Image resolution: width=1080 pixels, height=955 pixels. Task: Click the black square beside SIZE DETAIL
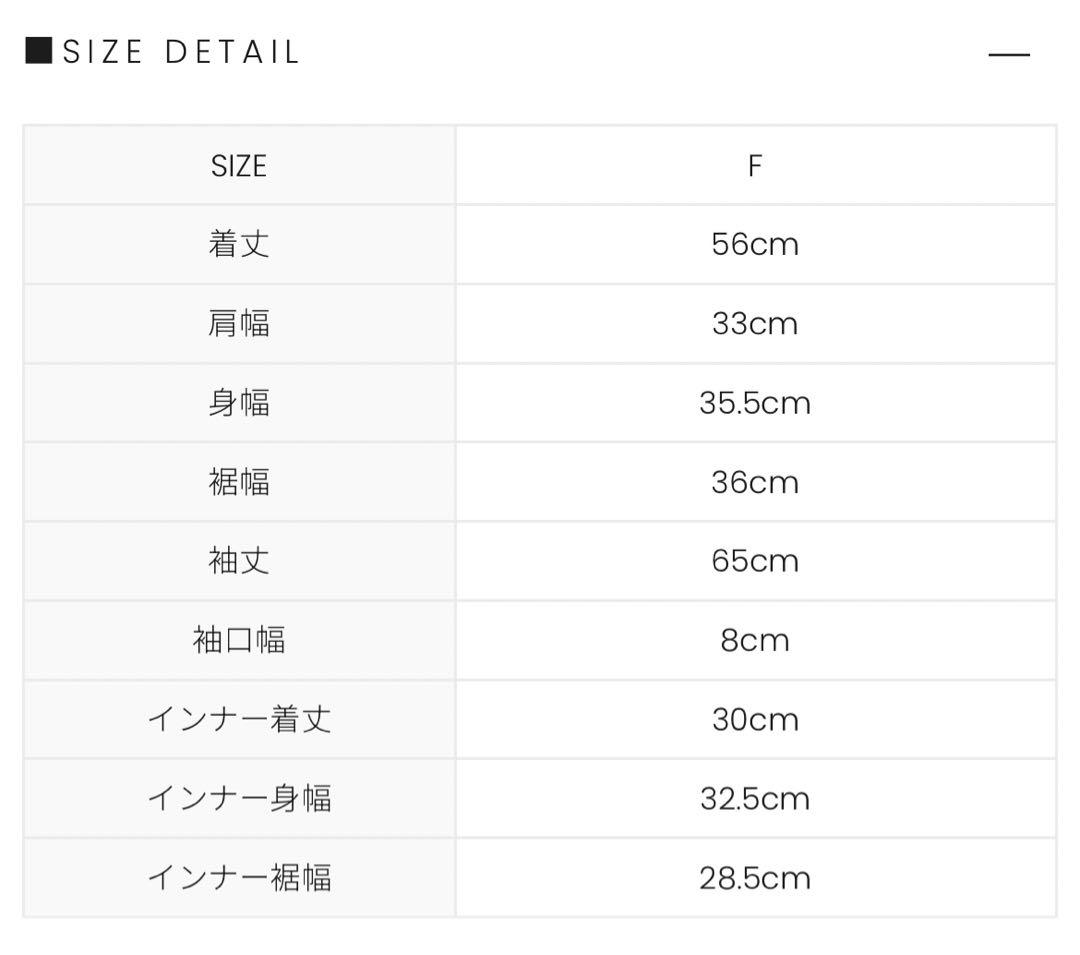[38, 51]
